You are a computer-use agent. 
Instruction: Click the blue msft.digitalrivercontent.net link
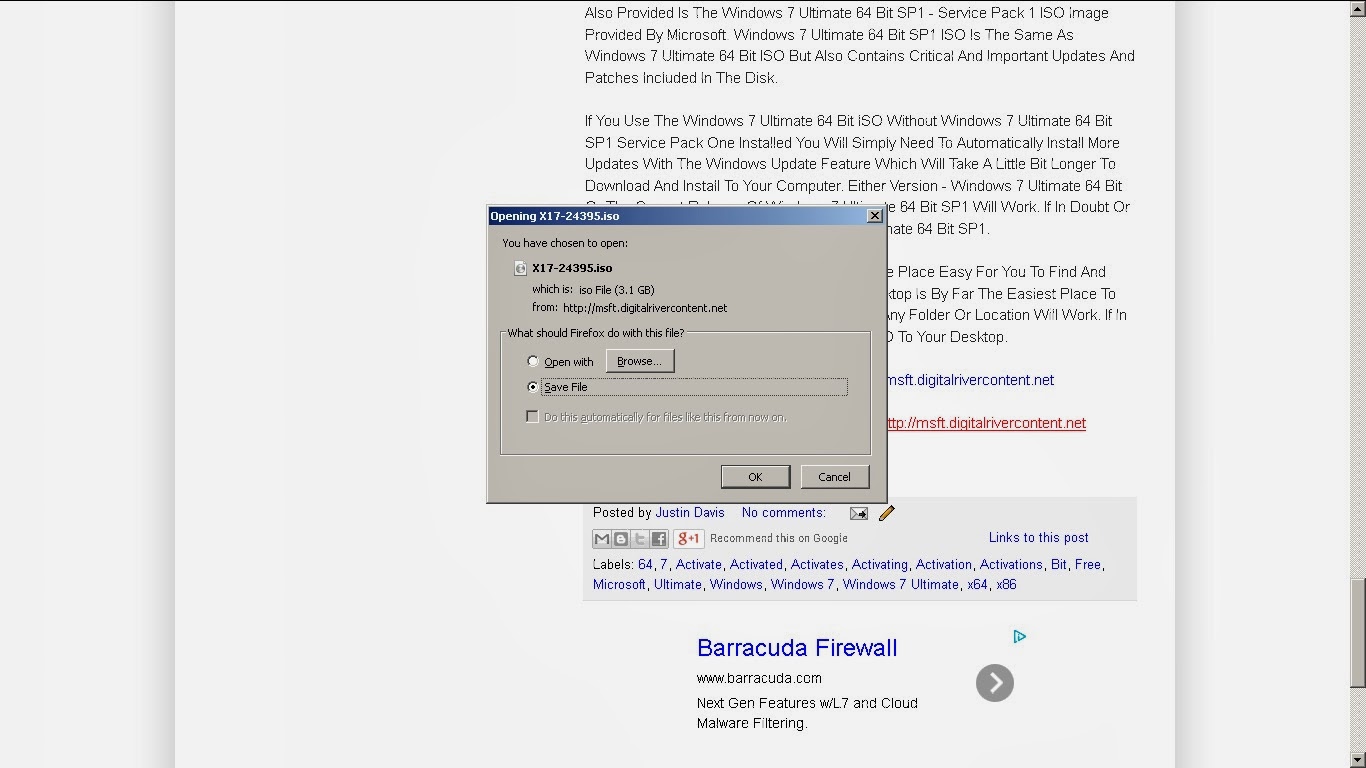tap(971, 379)
